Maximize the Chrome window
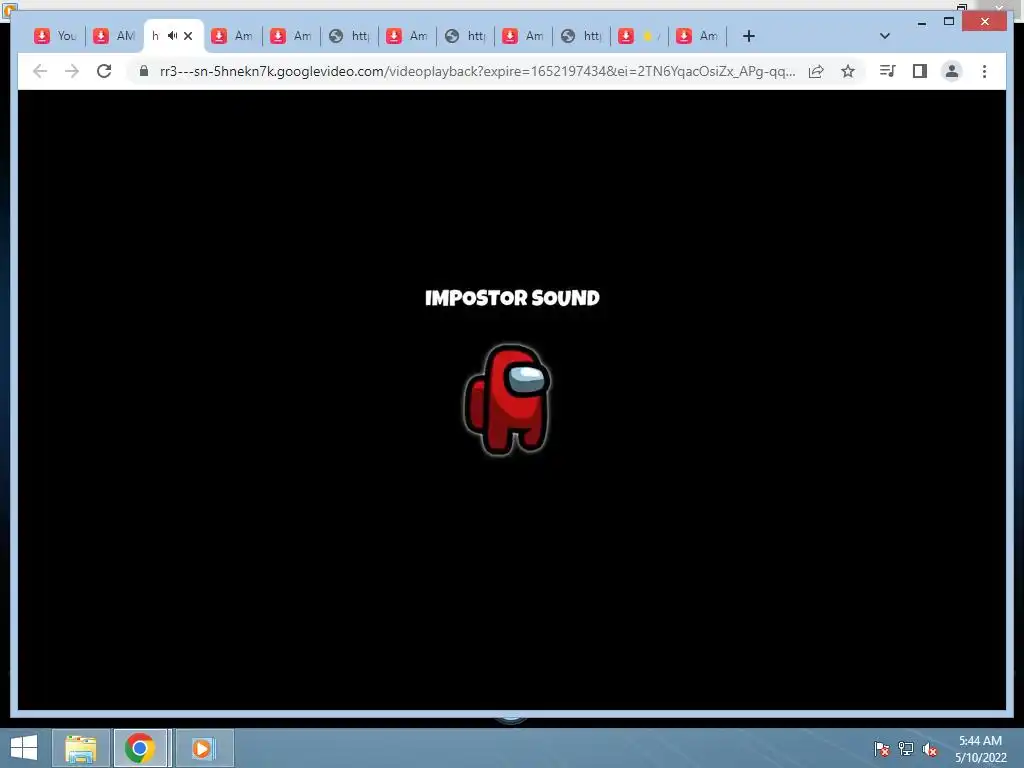Viewport: 1024px width, 768px height. click(x=949, y=22)
